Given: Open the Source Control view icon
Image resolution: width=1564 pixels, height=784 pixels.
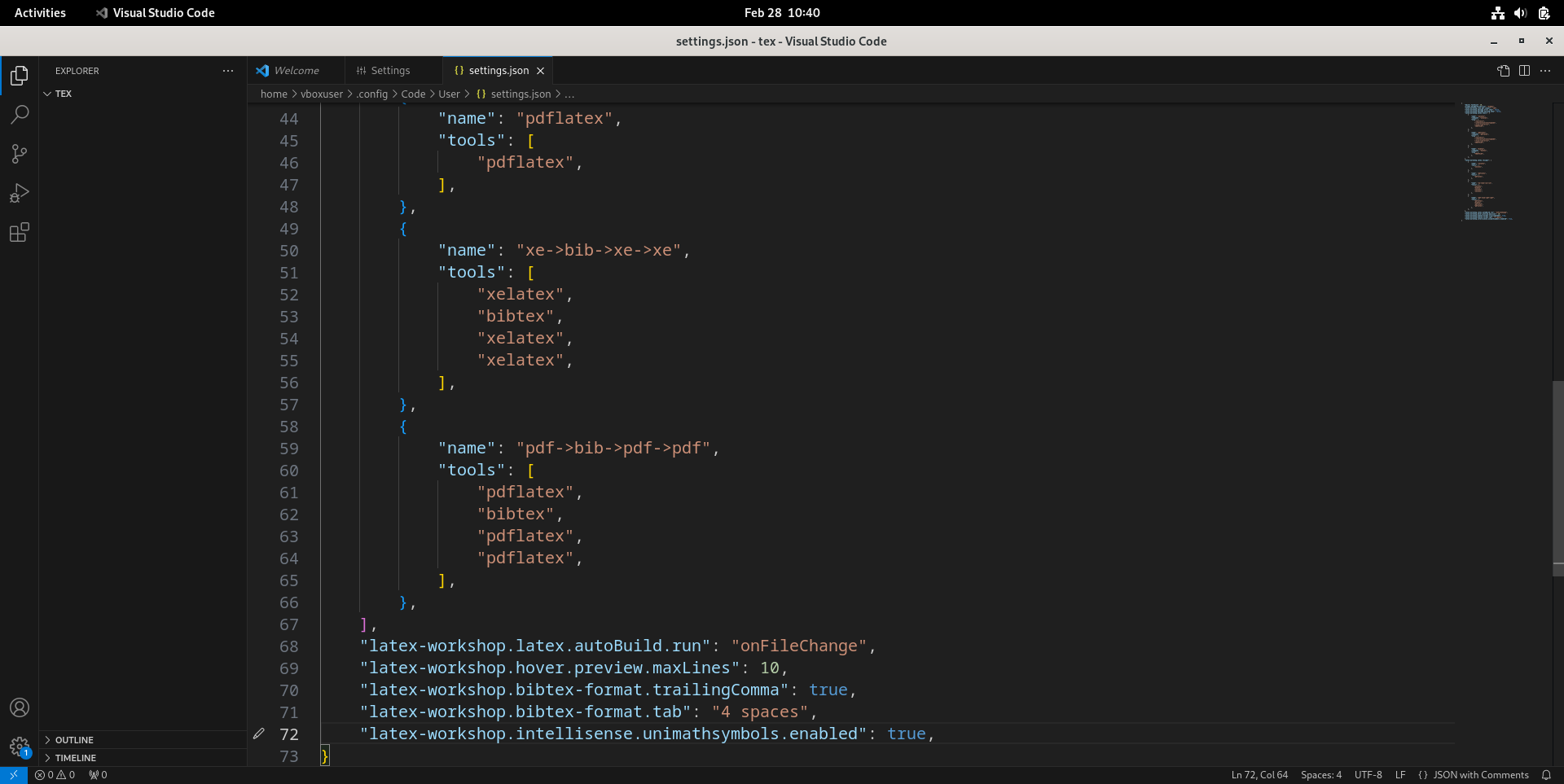Looking at the screenshot, I should tap(20, 154).
